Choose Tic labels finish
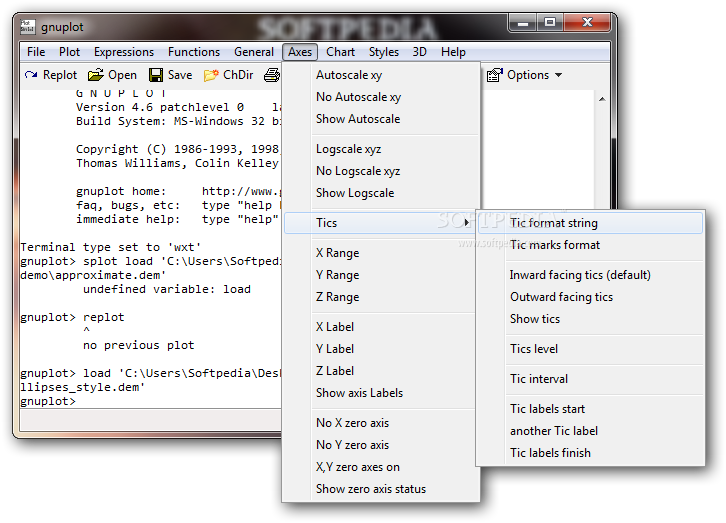This screenshot has width=726, height=523. 590,453
